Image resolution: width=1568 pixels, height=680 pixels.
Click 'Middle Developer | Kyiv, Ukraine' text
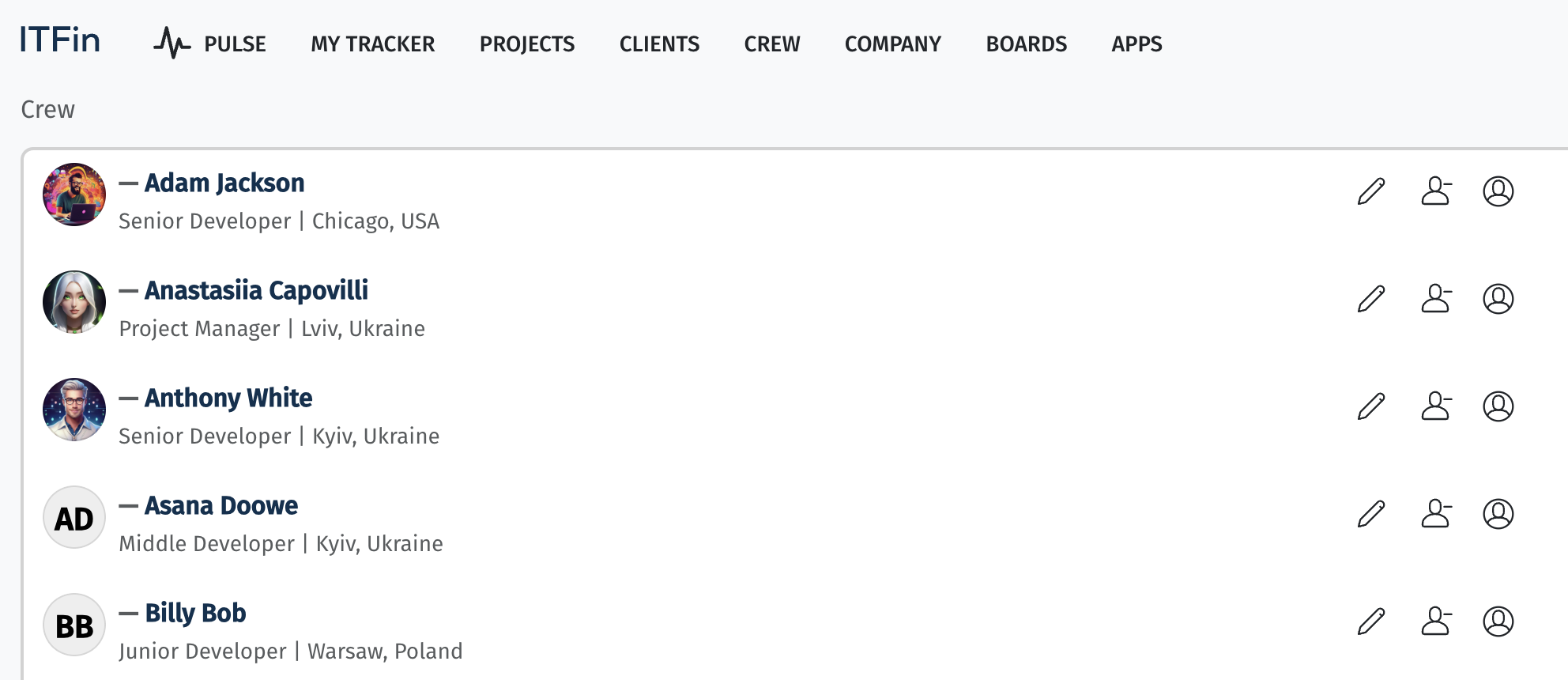click(x=281, y=544)
